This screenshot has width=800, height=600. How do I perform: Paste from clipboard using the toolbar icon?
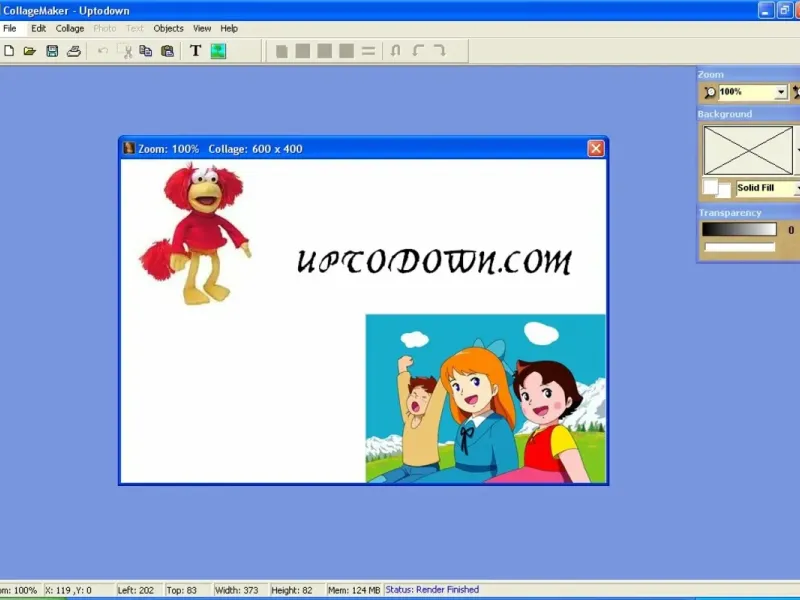pyautogui.click(x=167, y=51)
